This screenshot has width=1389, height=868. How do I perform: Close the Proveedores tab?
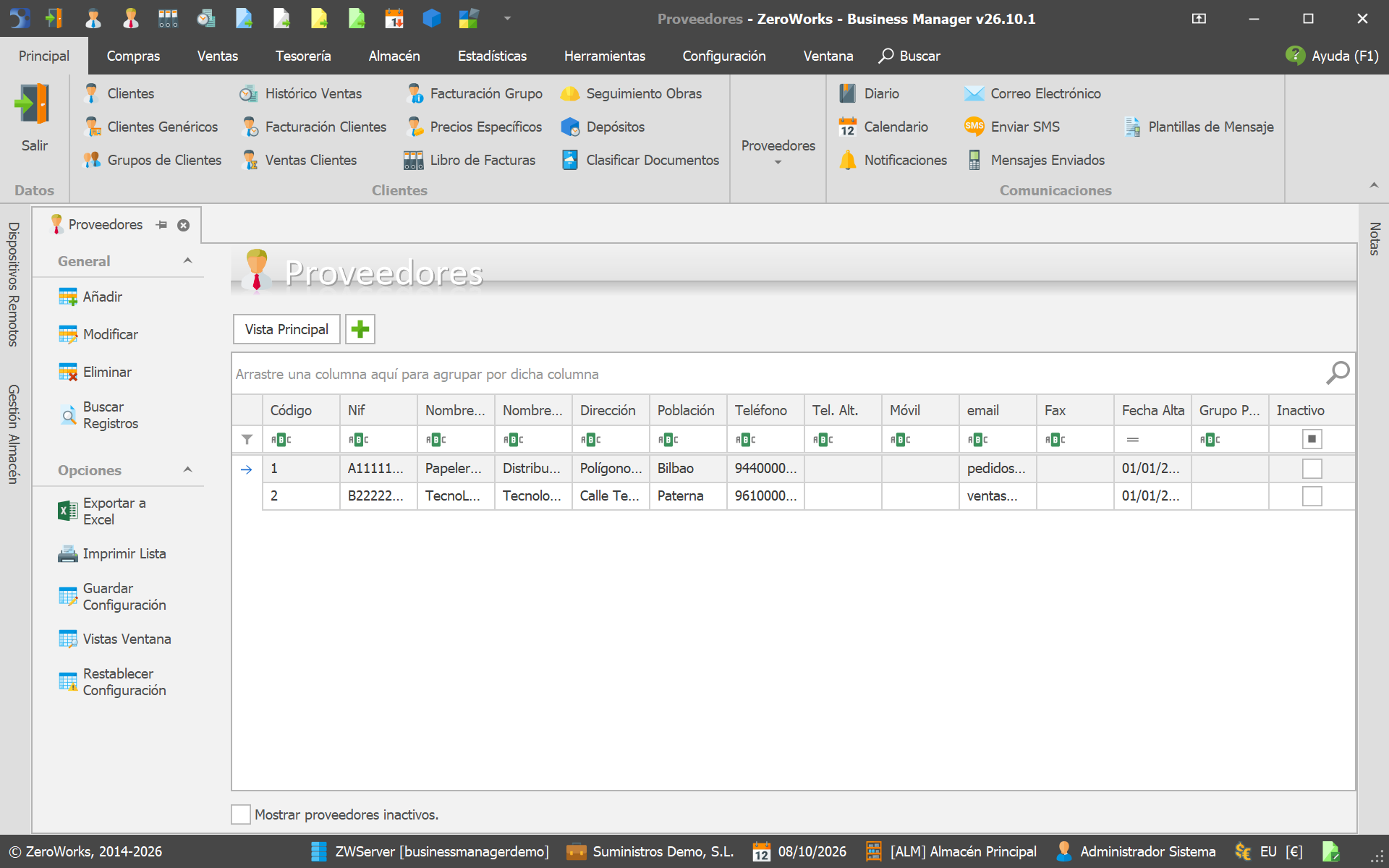click(184, 225)
